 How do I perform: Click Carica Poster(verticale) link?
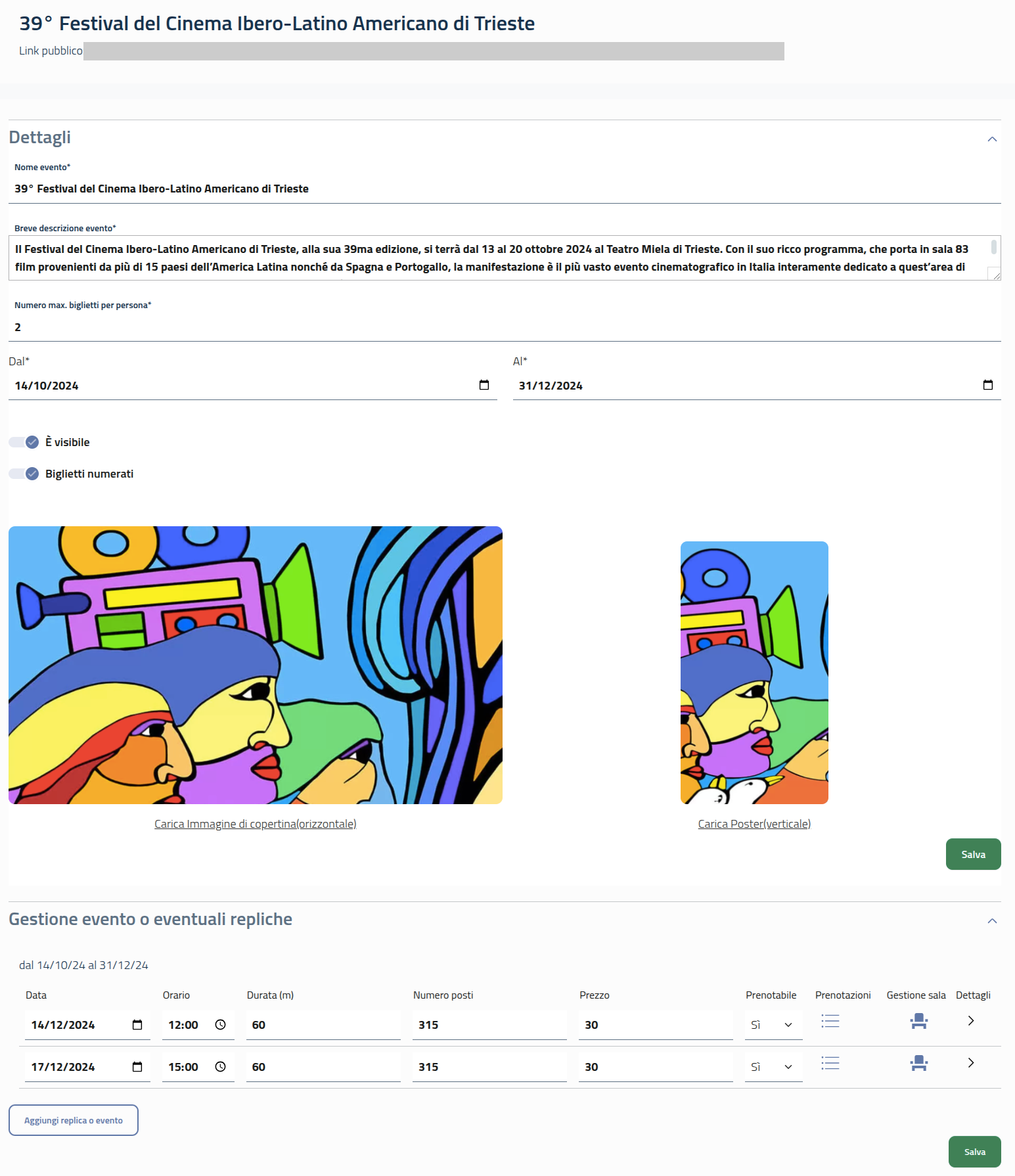click(754, 824)
